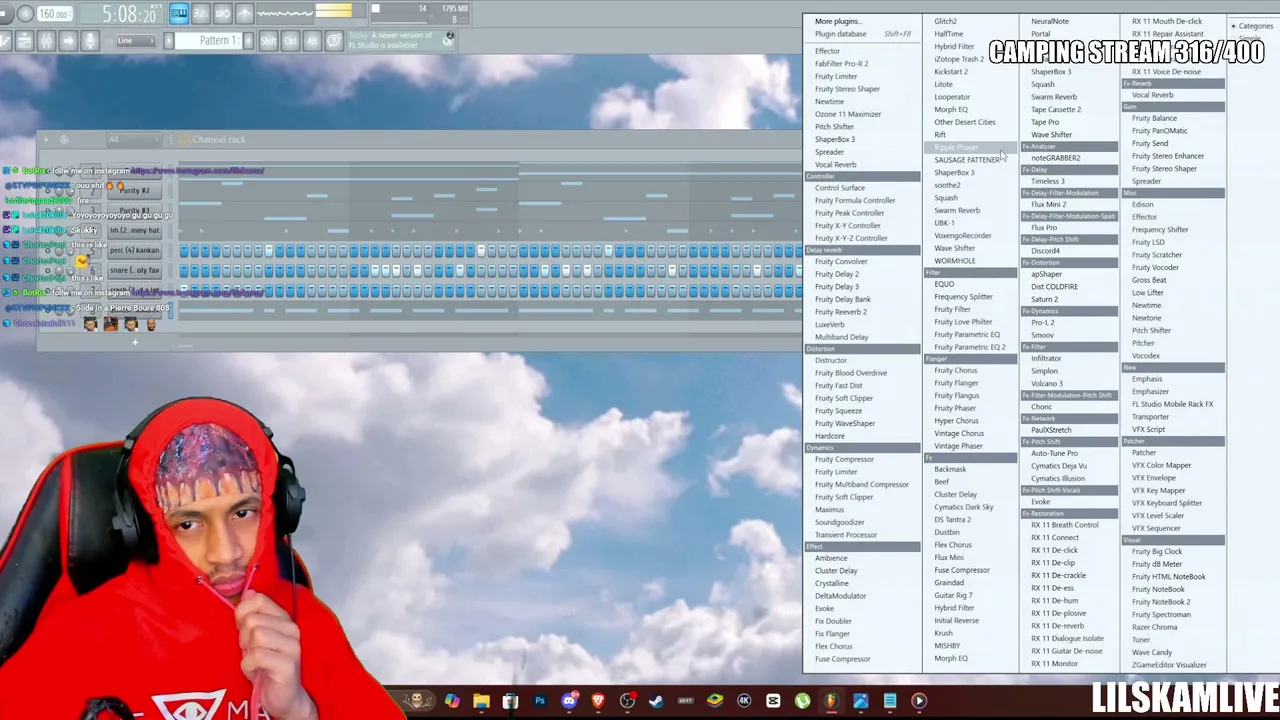
Task: Add a channel with the plus button
Action: point(135,343)
